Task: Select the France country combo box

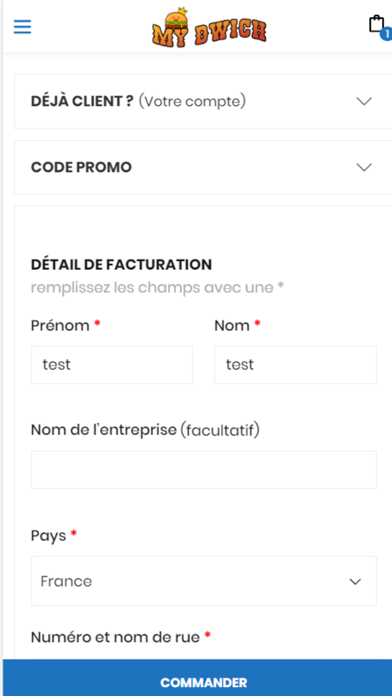Action: 204,581
